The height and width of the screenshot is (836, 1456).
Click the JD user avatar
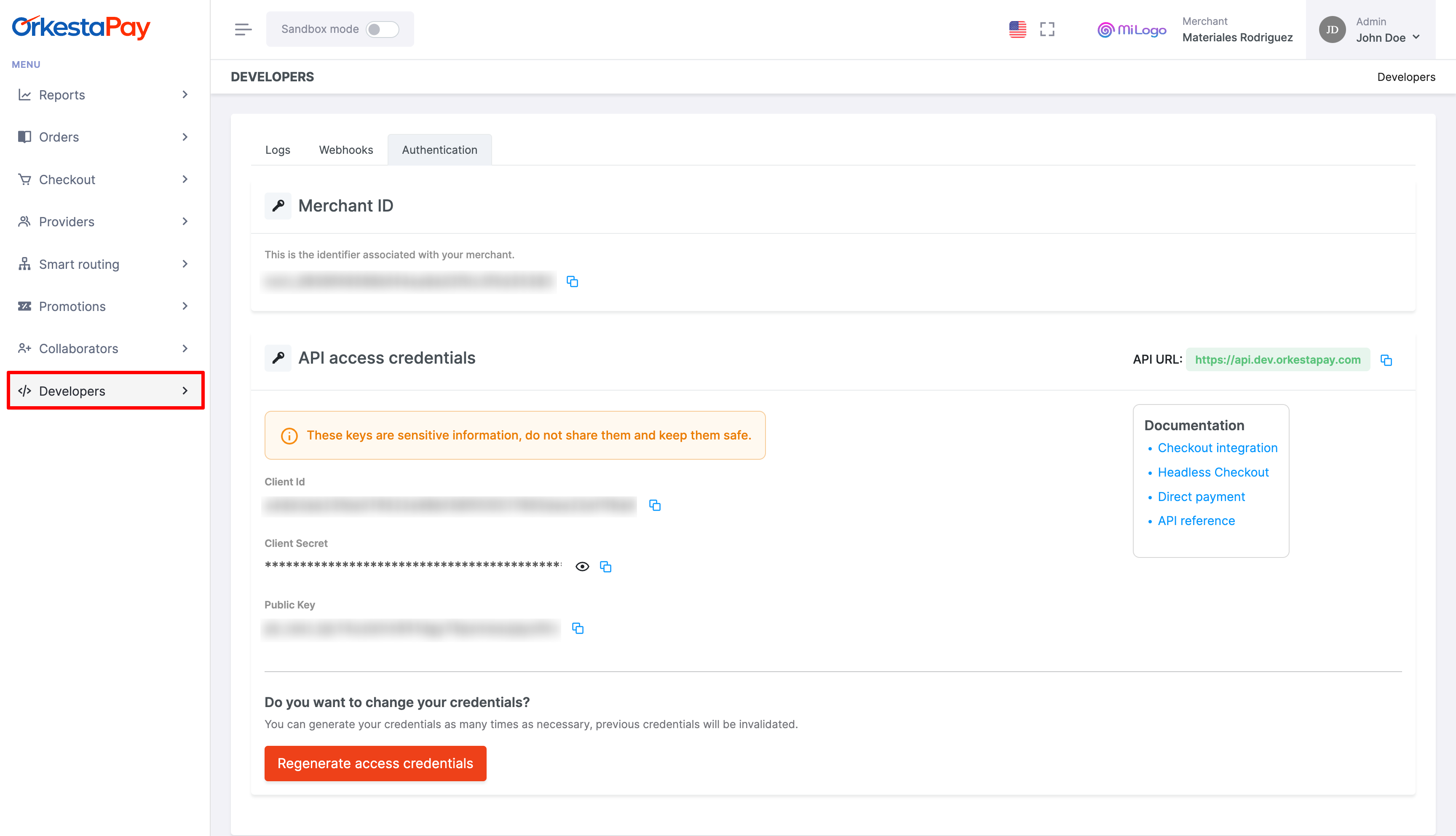1332,30
